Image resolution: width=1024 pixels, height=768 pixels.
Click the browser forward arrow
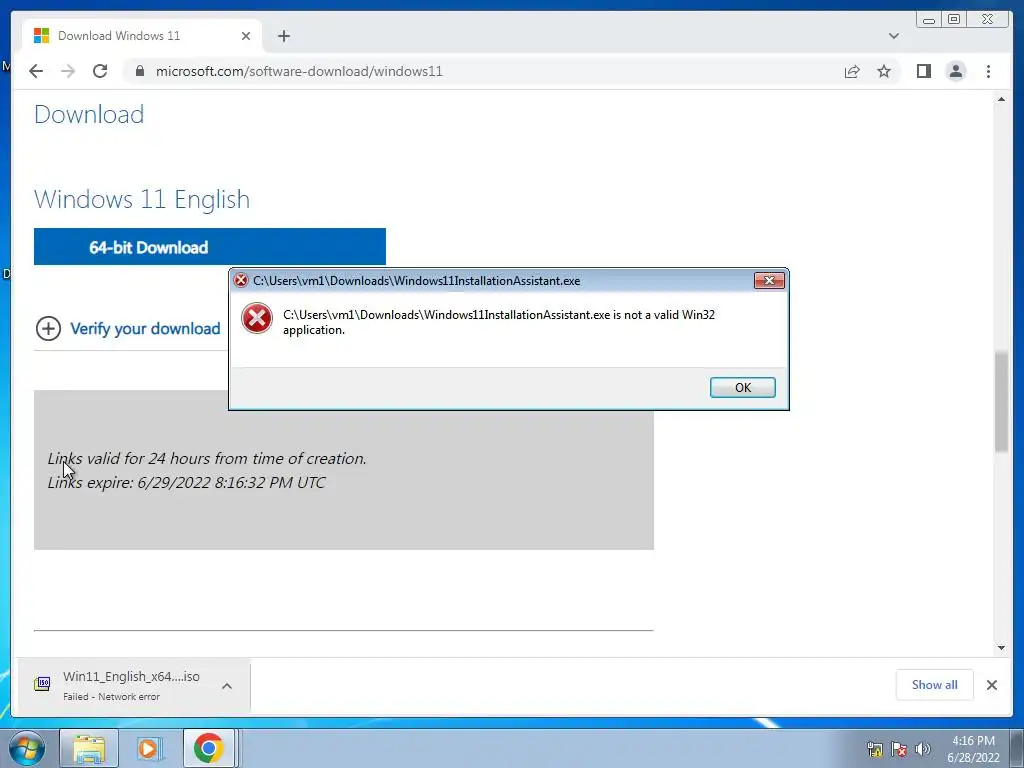[68, 71]
